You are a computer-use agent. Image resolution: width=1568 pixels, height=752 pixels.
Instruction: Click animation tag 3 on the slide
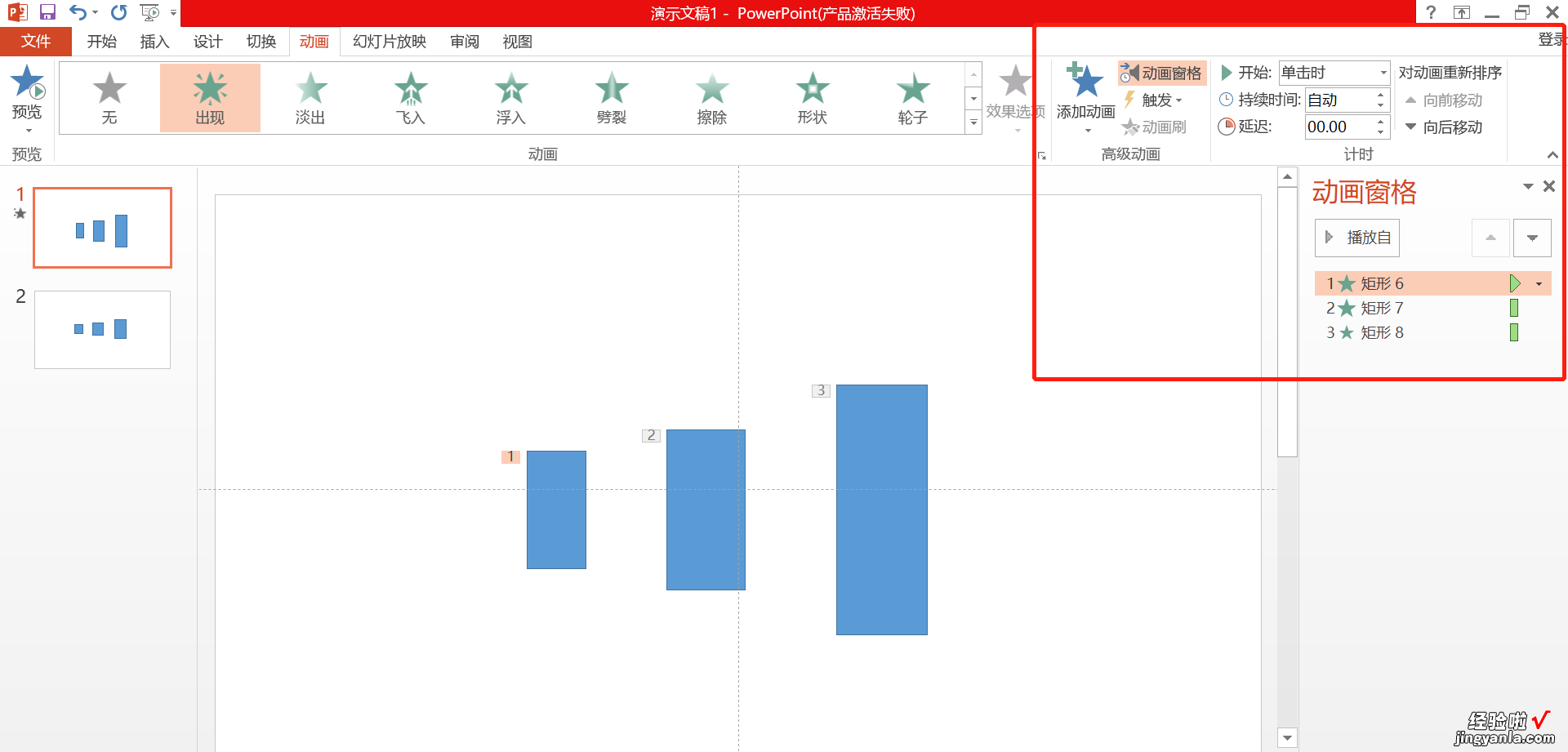pyautogui.click(x=821, y=390)
